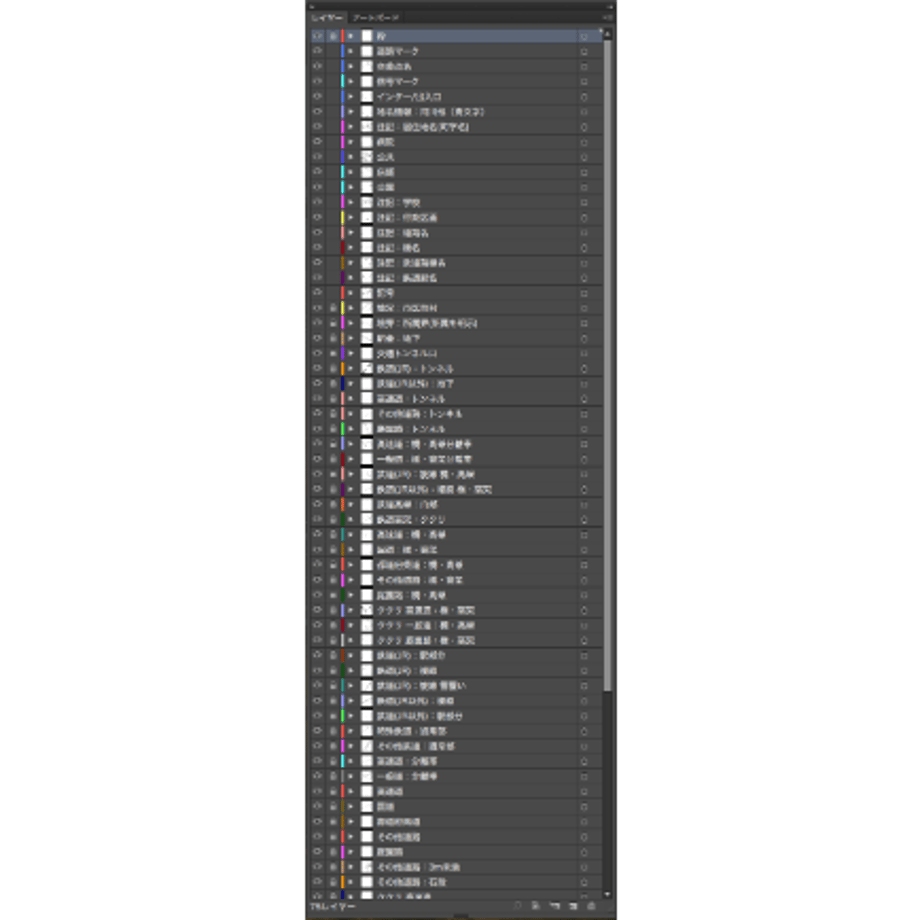Expand the 記号 layer
Image resolution: width=920 pixels, height=920 pixels.
[x=351, y=292]
